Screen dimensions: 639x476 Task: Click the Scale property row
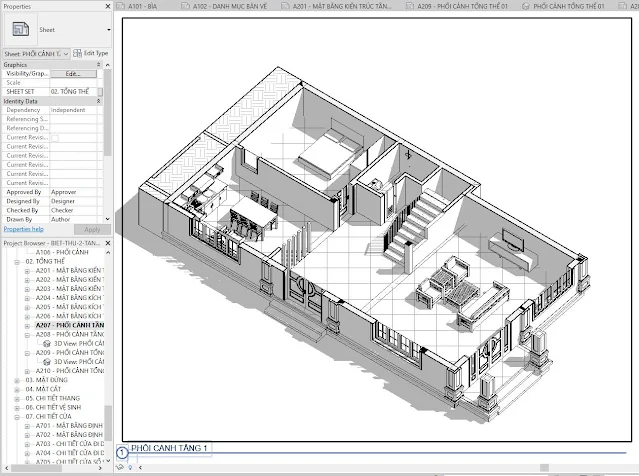coord(51,83)
